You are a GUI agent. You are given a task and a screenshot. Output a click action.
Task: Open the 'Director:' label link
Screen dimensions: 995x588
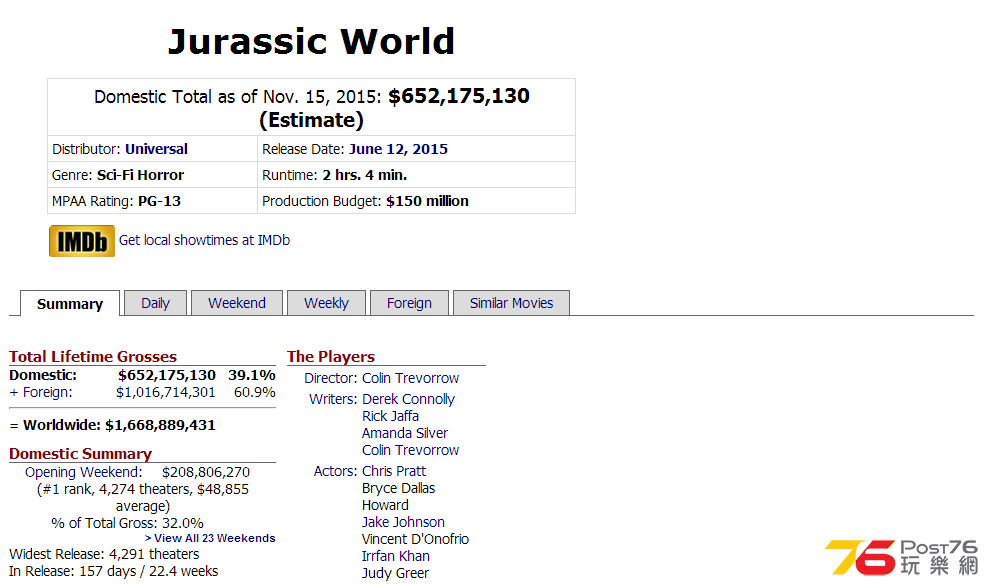click(x=331, y=379)
